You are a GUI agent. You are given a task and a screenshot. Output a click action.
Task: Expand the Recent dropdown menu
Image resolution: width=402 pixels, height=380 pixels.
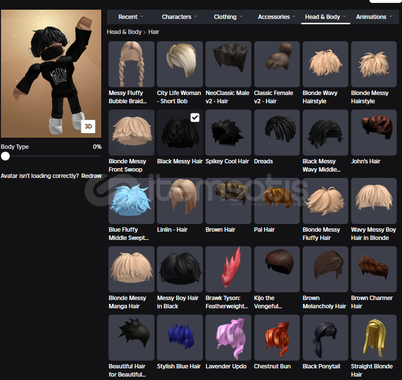coord(131,17)
